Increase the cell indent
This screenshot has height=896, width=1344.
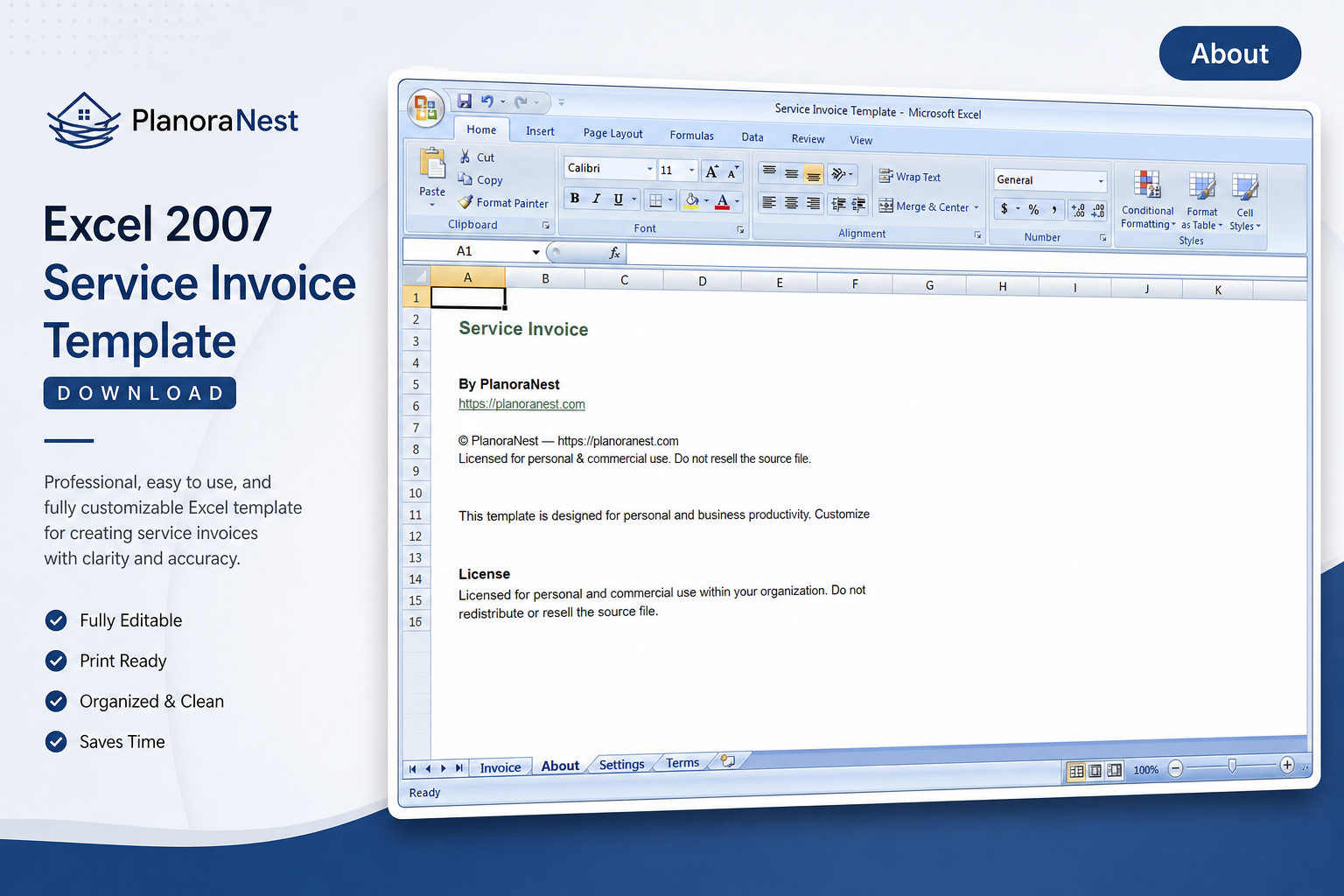point(858,205)
